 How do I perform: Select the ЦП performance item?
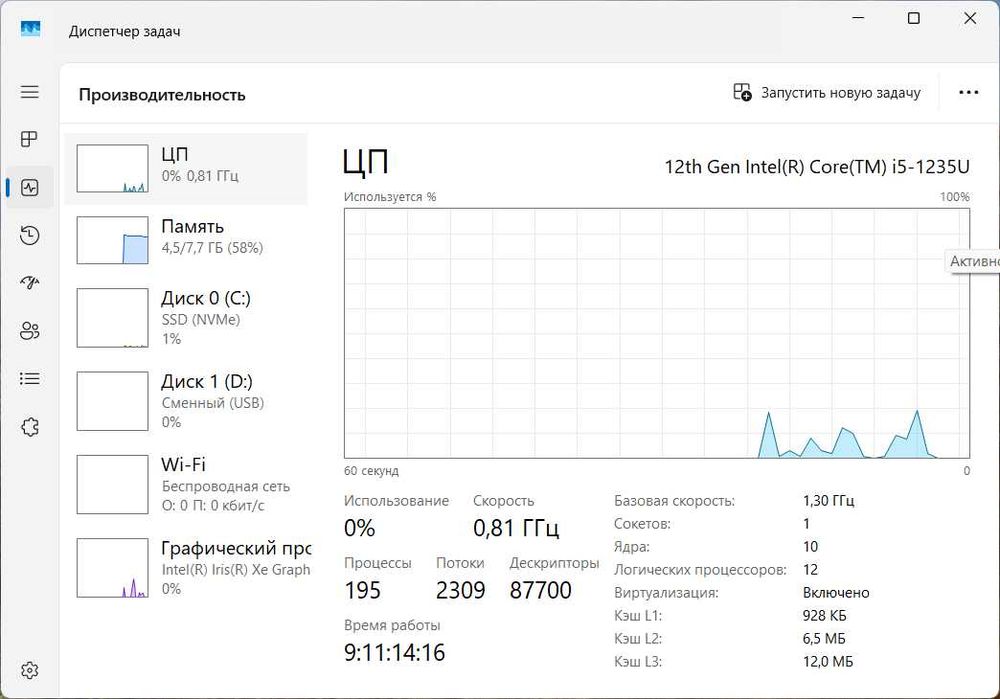pyautogui.click(x=186, y=168)
